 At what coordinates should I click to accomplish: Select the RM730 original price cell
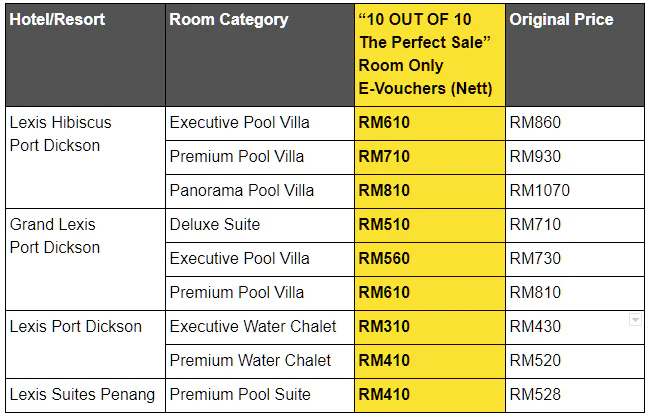(x=575, y=259)
